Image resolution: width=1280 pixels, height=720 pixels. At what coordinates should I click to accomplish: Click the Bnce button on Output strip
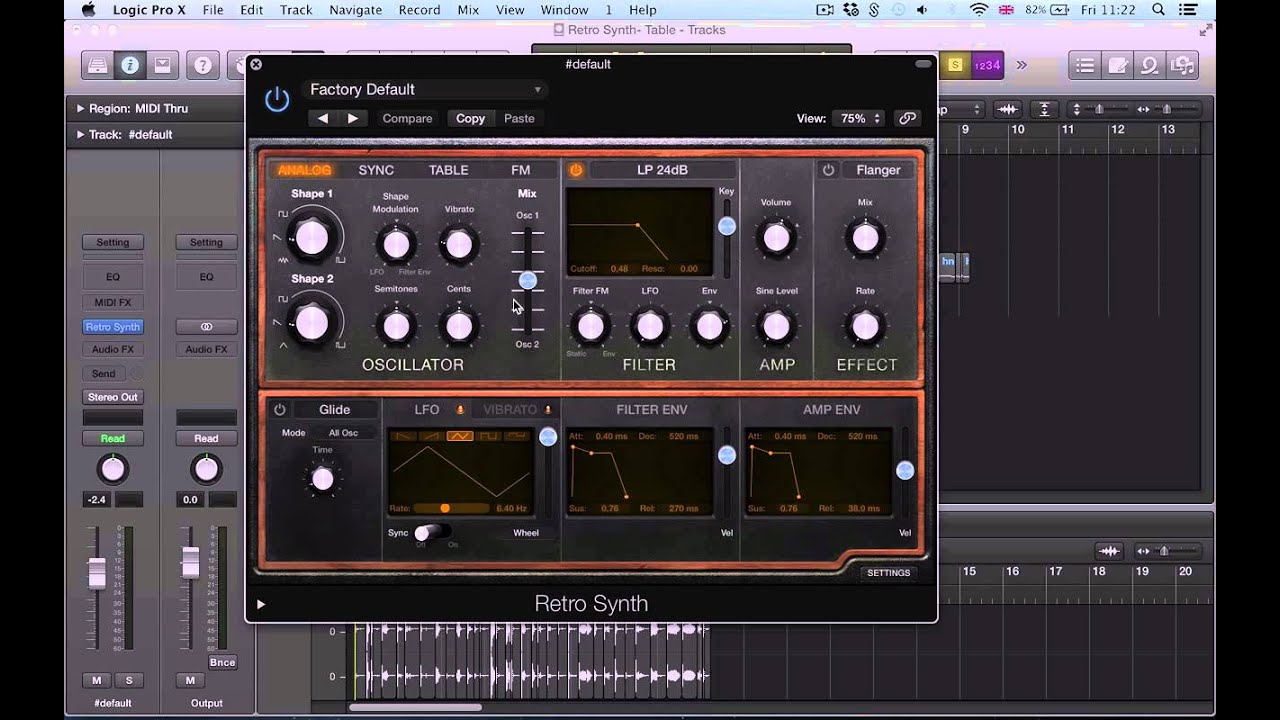tap(222, 662)
